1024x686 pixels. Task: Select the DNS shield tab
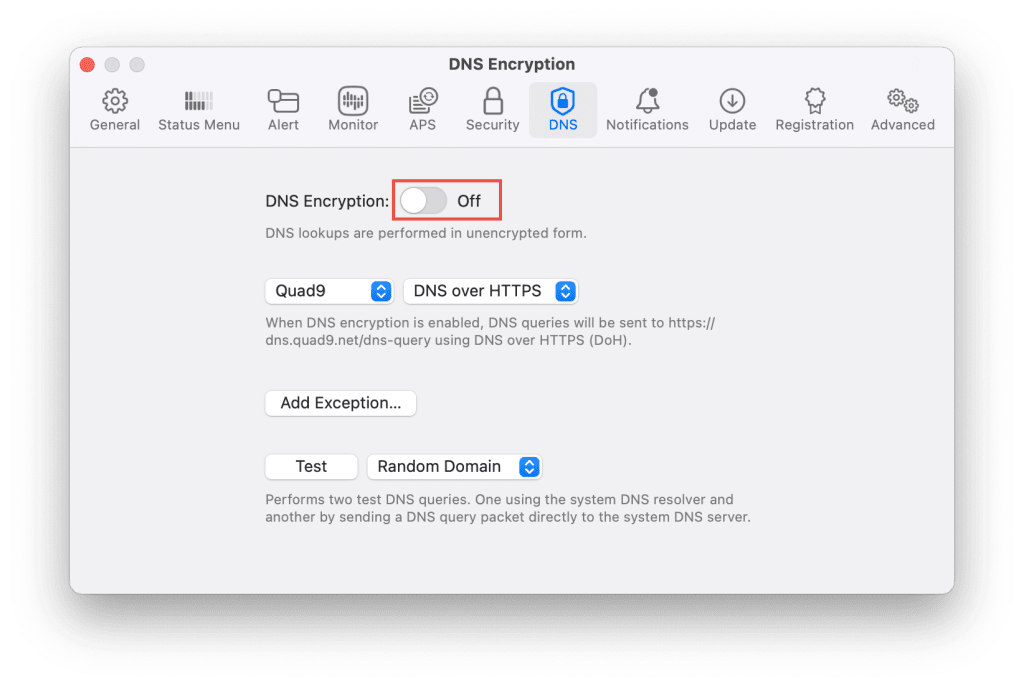coord(562,109)
